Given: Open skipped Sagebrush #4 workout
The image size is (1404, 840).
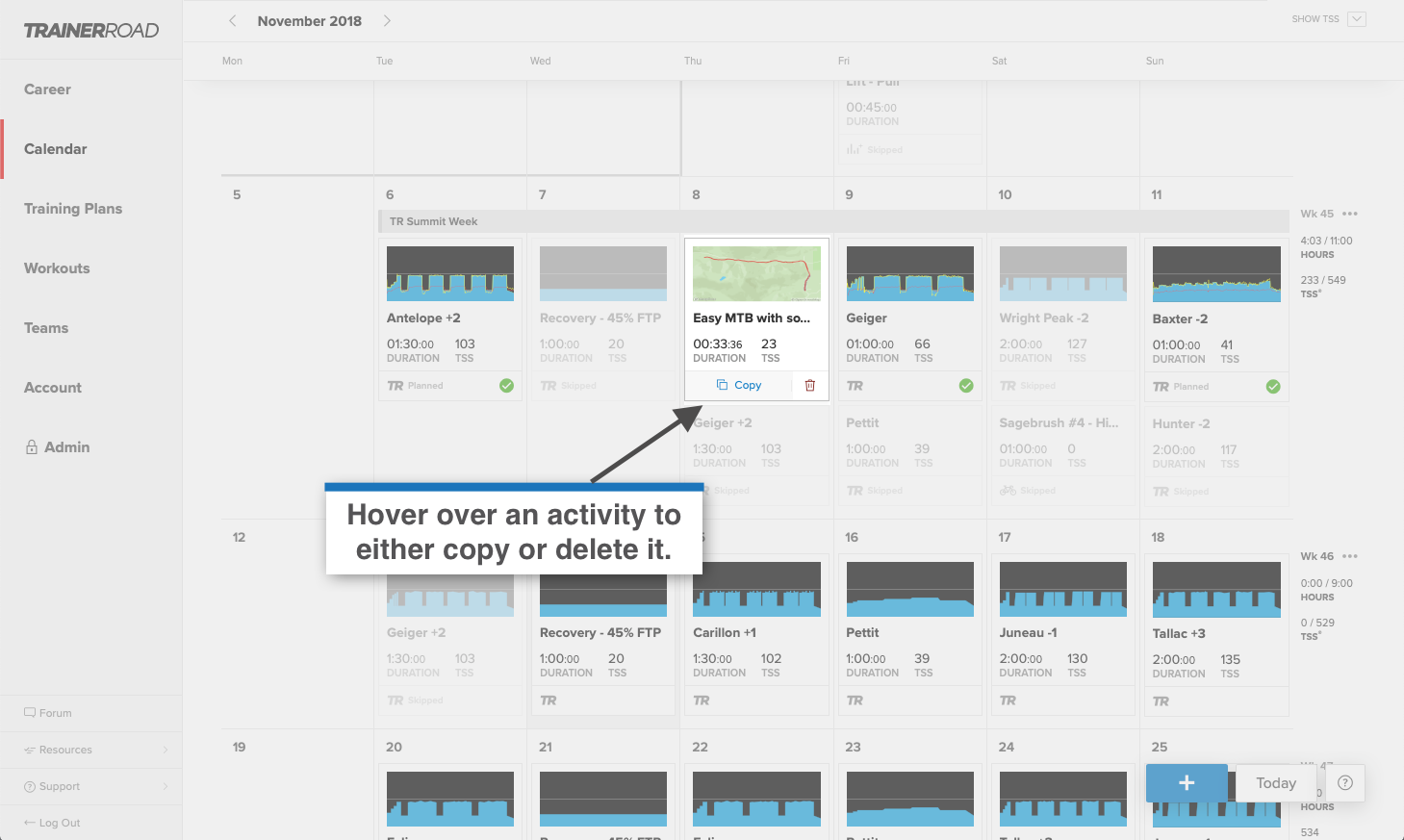Looking at the screenshot, I should [1063, 457].
